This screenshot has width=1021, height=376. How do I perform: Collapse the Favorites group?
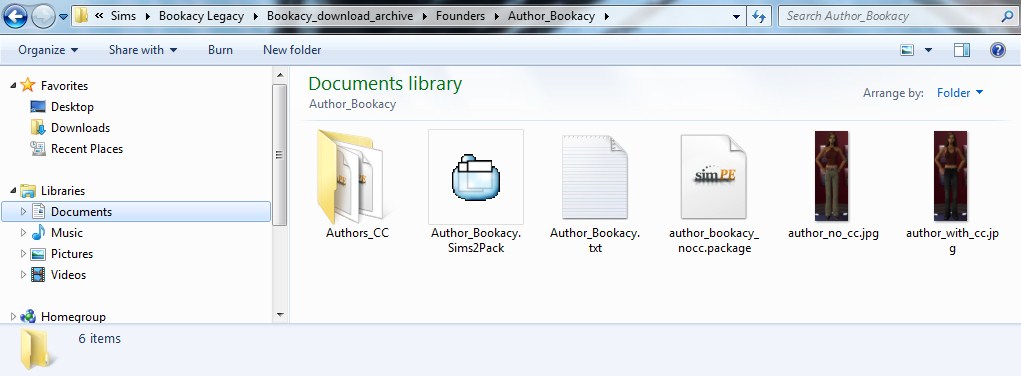[14, 85]
